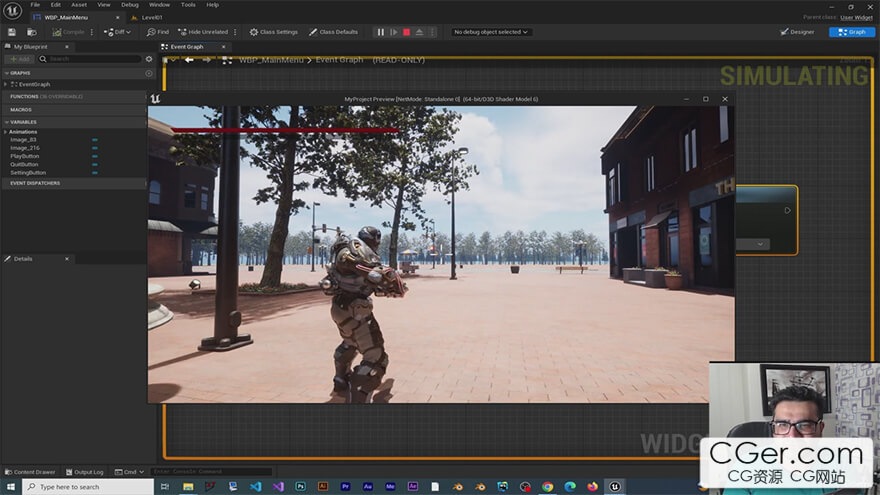The image size is (880, 495).
Task: Click the Event Graph breadcrumb
Action: point(340,59)
